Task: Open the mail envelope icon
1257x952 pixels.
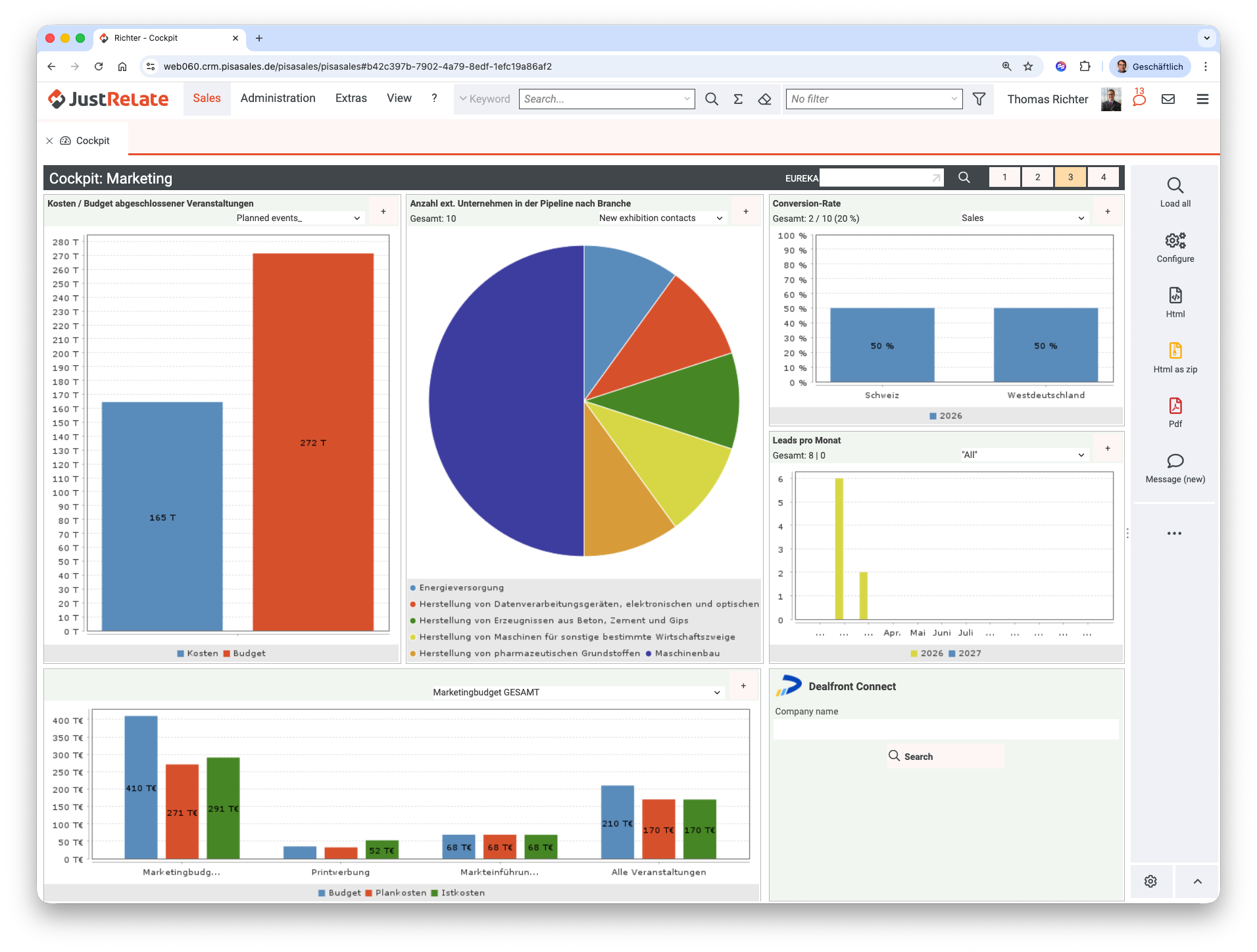Action: click(x=1168, y=99)
